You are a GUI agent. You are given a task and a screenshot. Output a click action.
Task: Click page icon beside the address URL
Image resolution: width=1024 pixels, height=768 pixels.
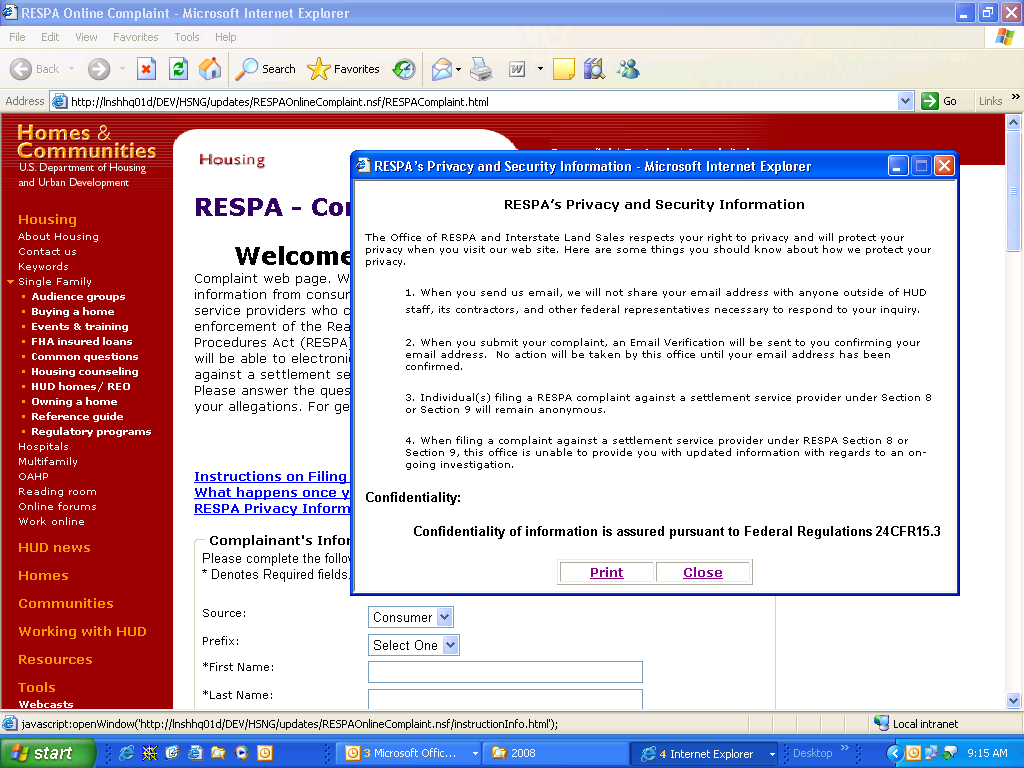coord(59,101)
